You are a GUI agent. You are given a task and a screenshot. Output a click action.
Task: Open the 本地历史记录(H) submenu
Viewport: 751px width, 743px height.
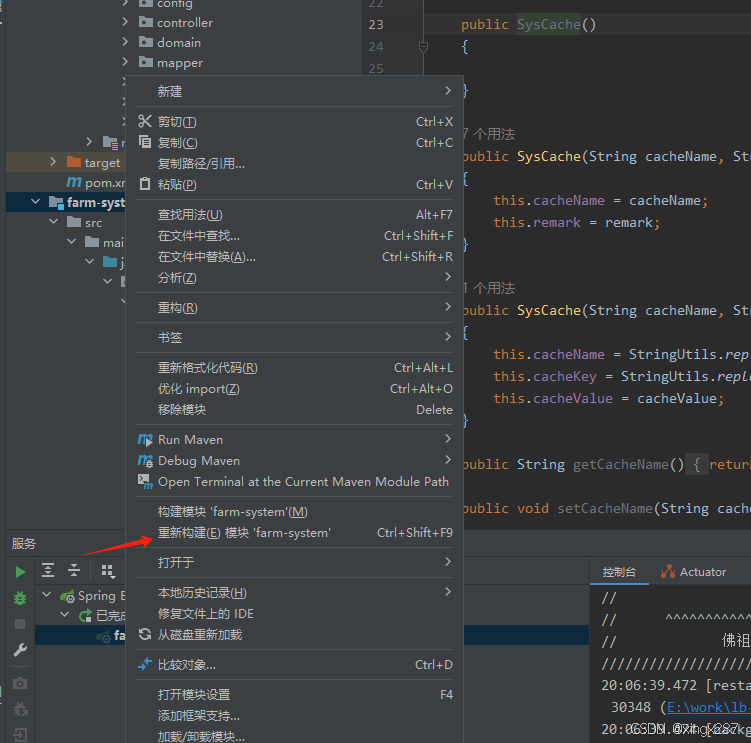point(295,593)
